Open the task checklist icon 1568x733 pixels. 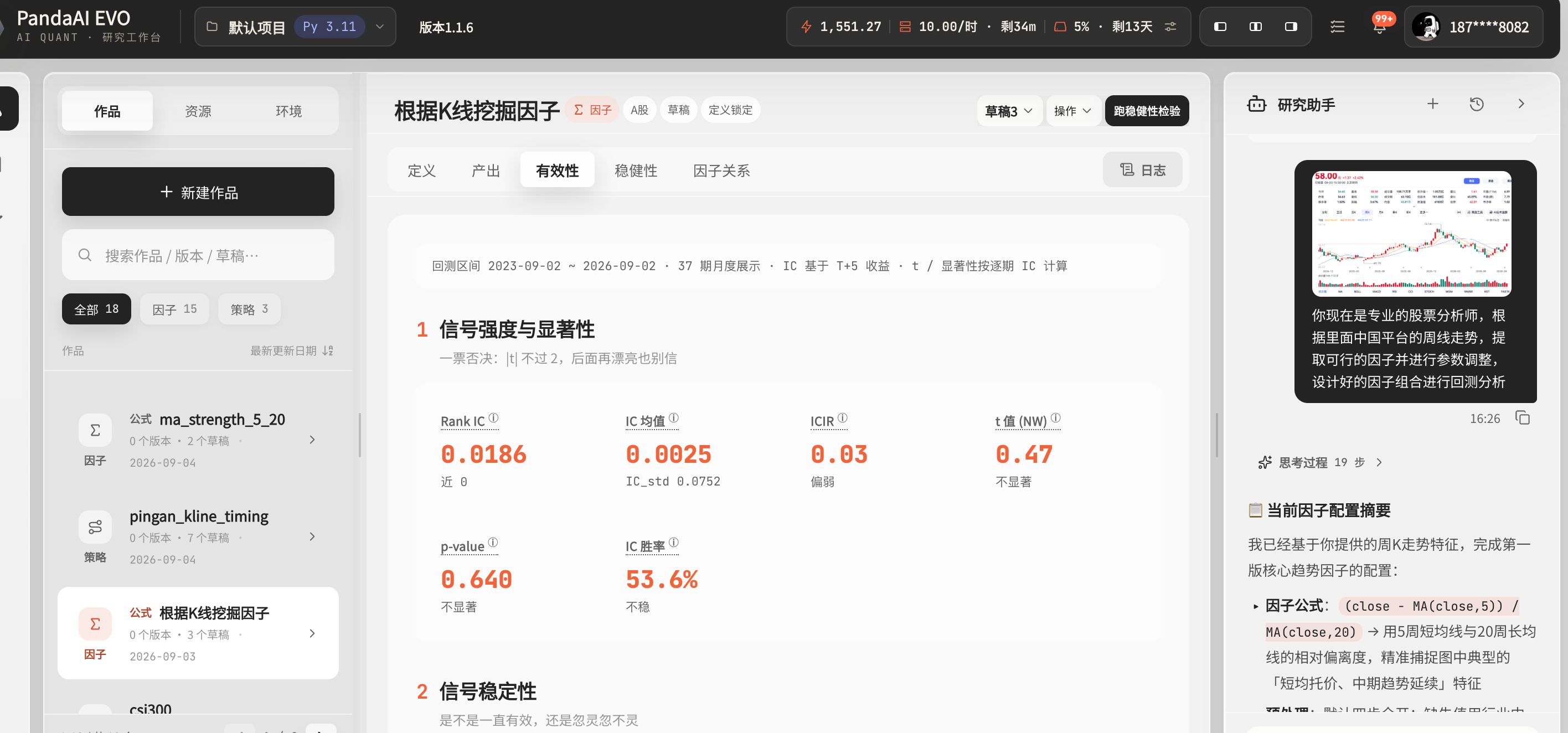(1337, 27)
